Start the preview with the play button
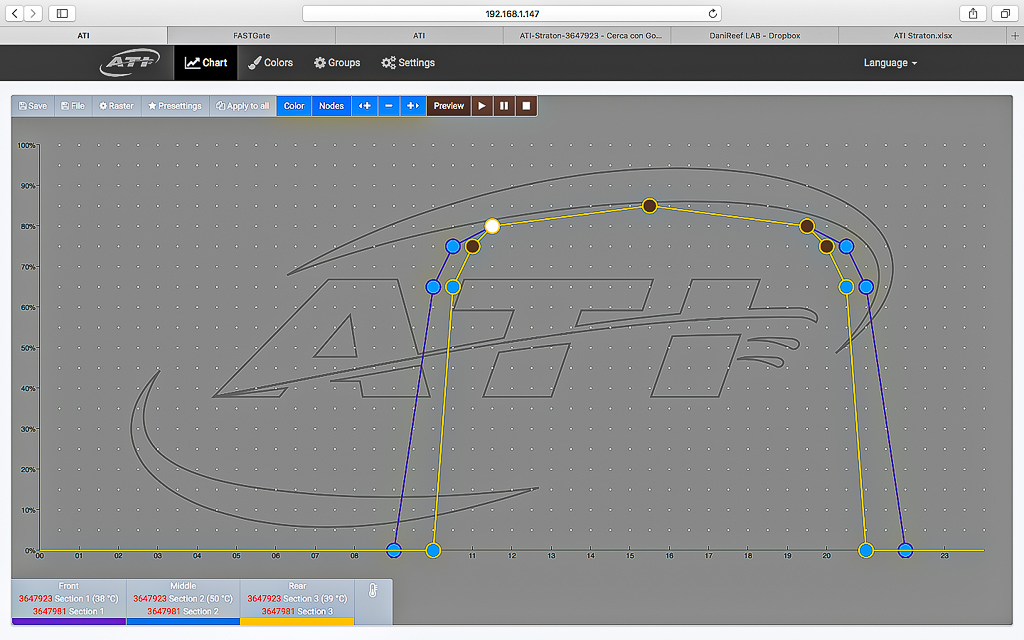The image size is (1024, 640). point(482,106)
